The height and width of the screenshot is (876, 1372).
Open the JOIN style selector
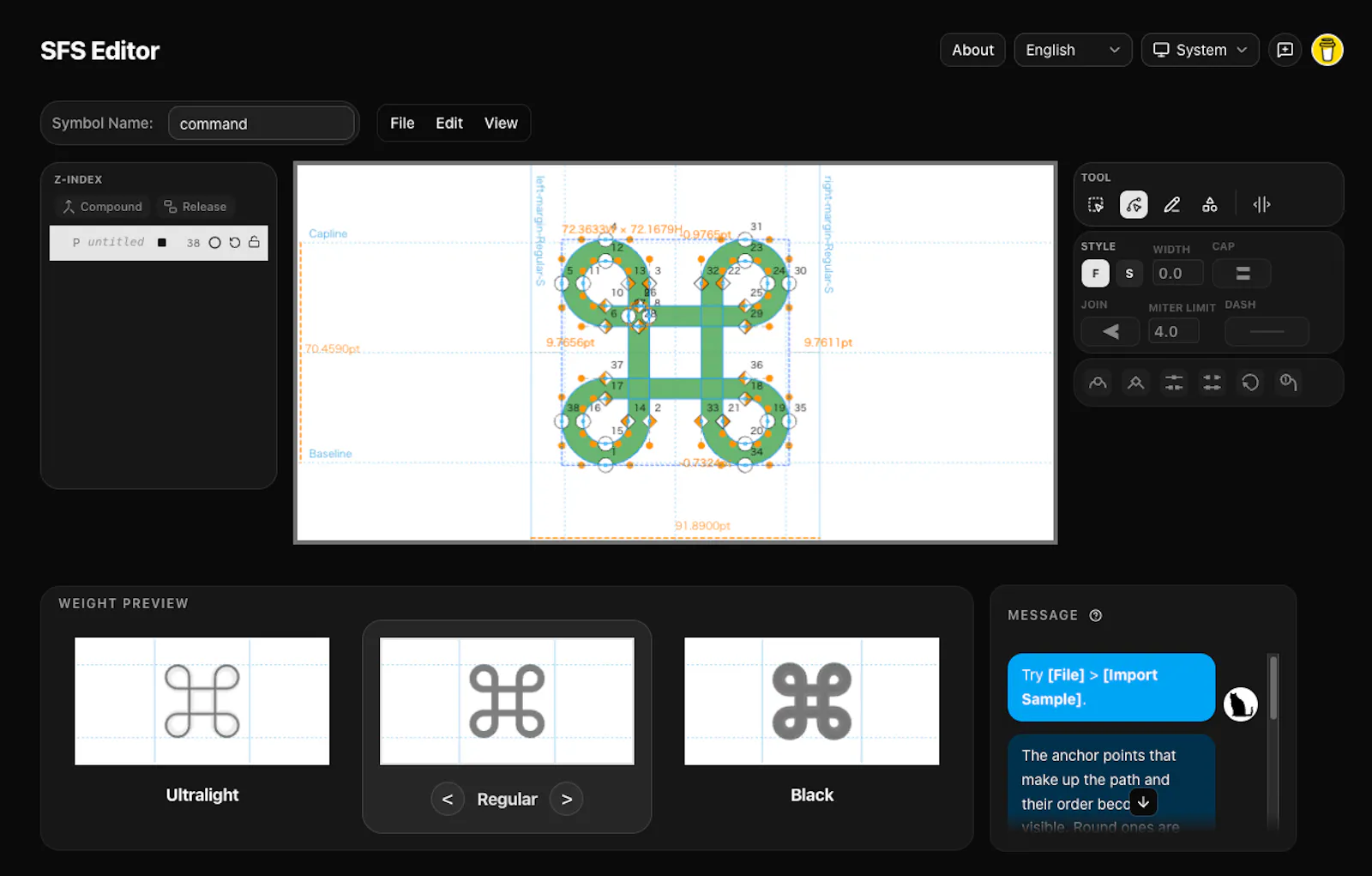1110,331
